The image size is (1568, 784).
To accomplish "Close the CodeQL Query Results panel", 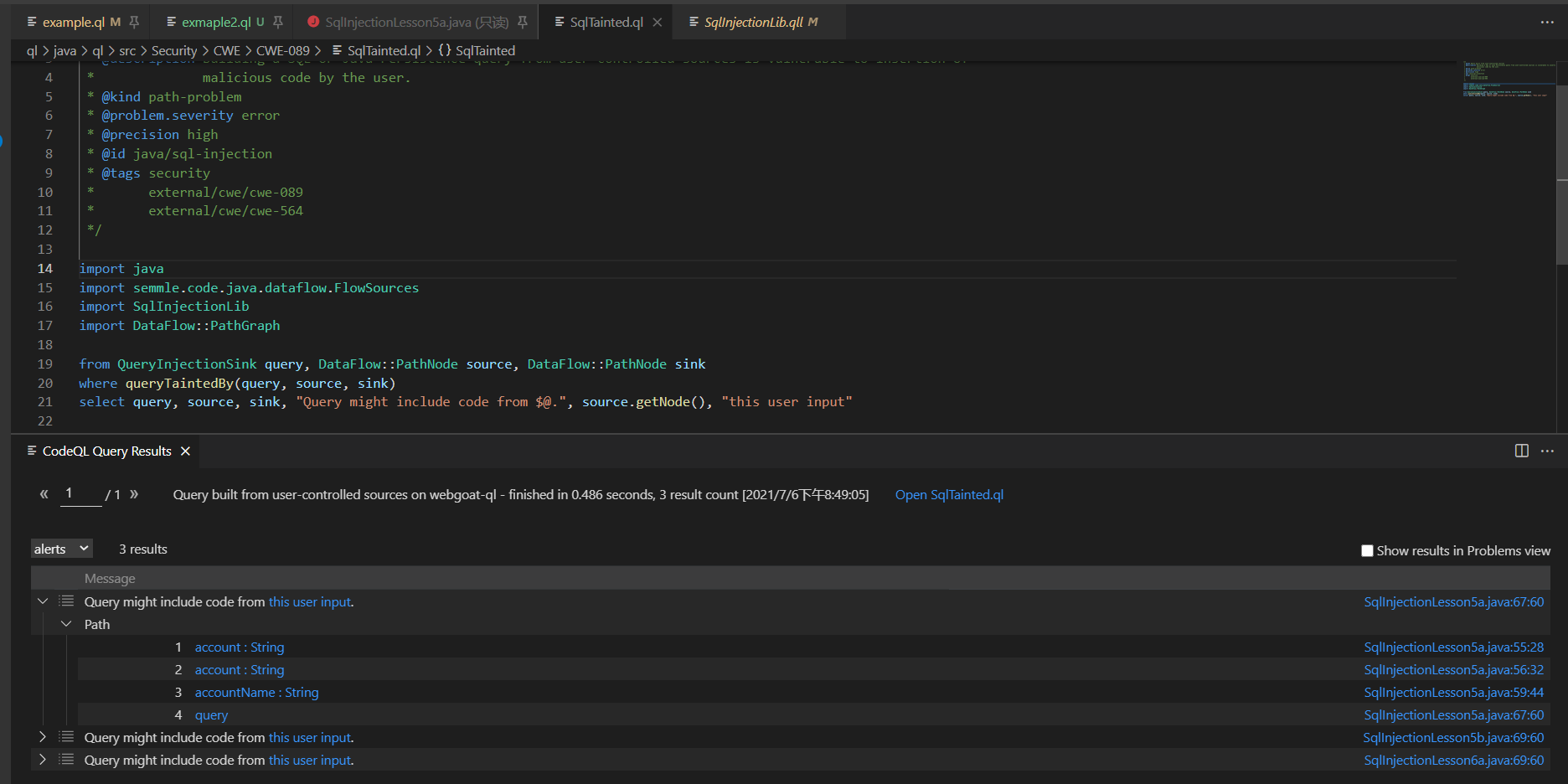I will [185, 451].
